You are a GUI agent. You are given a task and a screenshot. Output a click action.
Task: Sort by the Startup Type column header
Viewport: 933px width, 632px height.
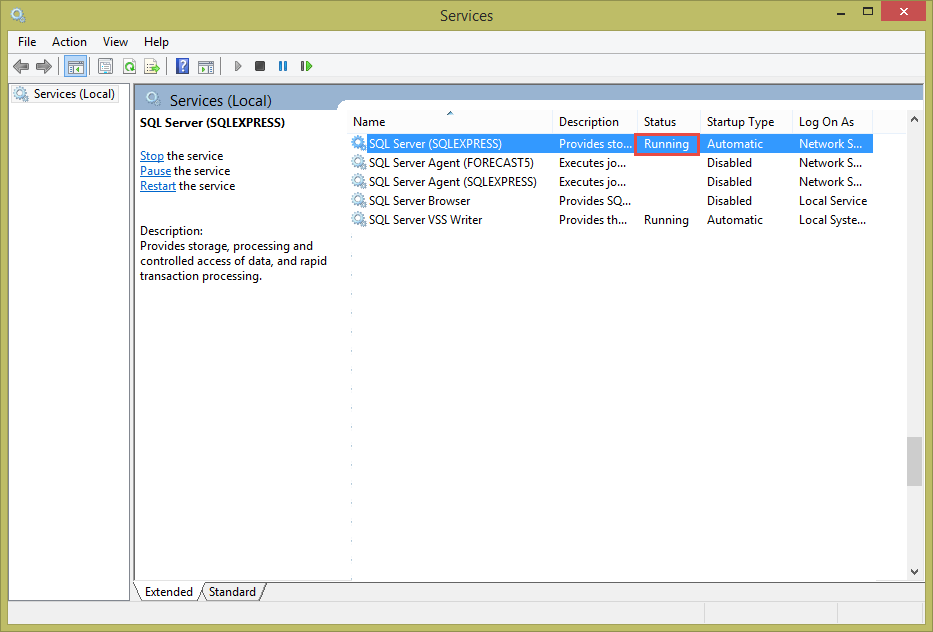point(746,121)
